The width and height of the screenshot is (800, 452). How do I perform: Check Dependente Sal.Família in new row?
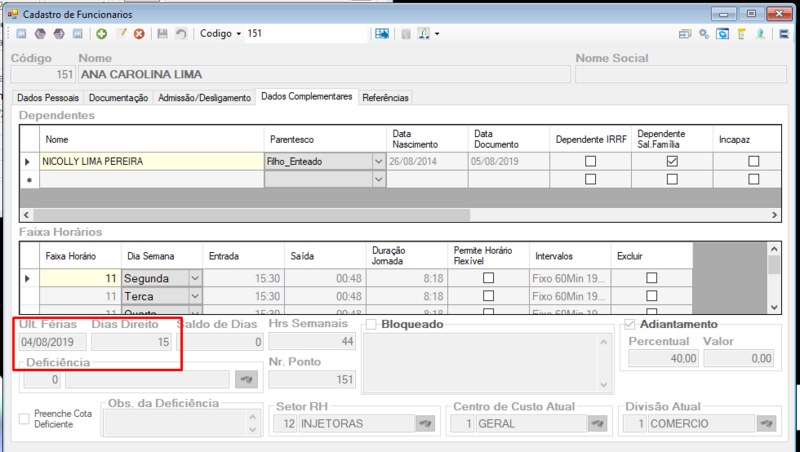click(672, 179)
